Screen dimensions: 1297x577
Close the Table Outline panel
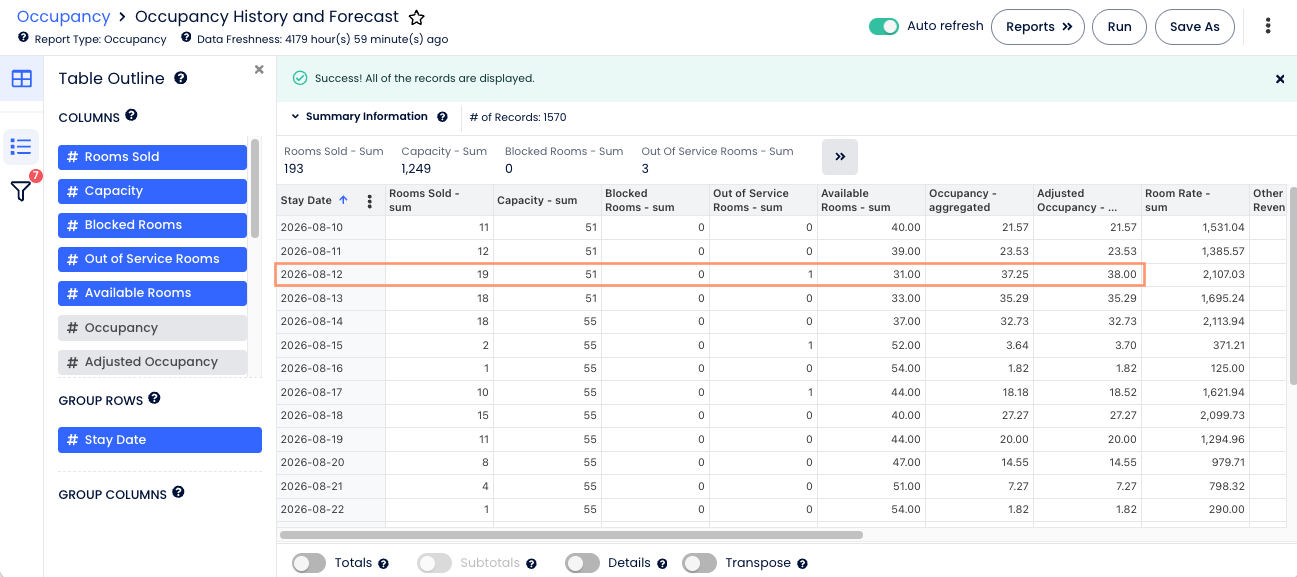(x=259, y=70)
